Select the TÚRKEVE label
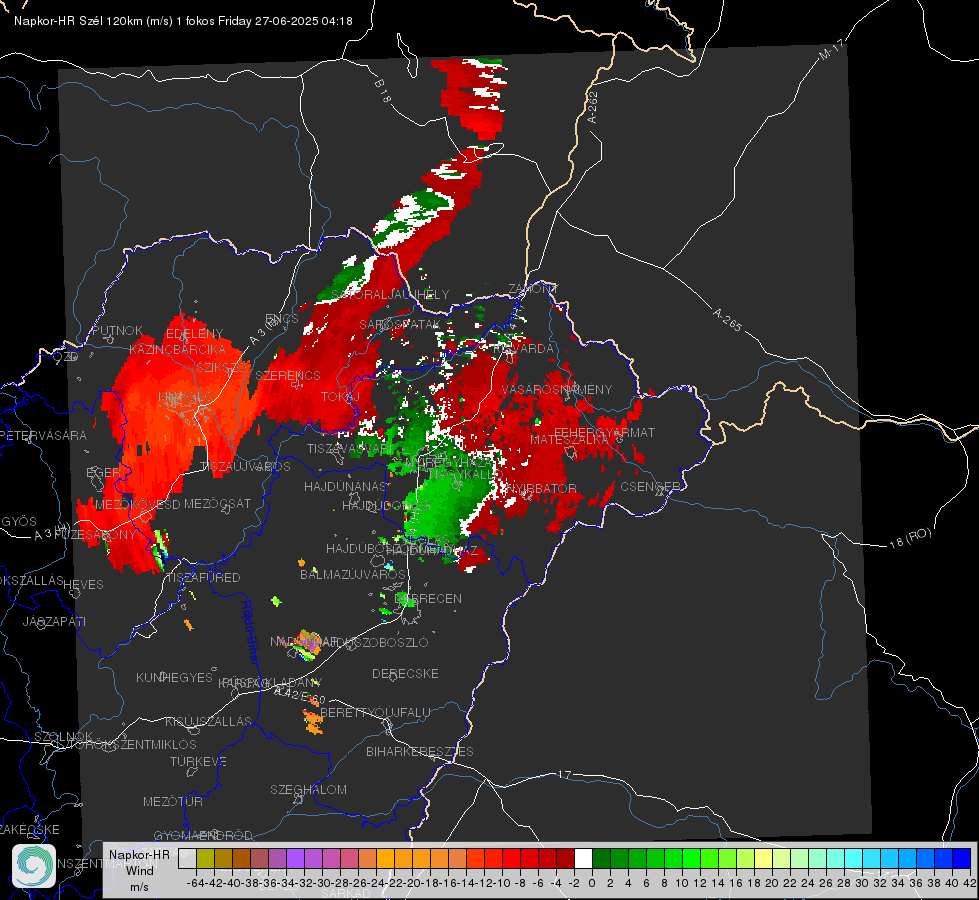Screen dimensions: 979x900 (199, 761)
